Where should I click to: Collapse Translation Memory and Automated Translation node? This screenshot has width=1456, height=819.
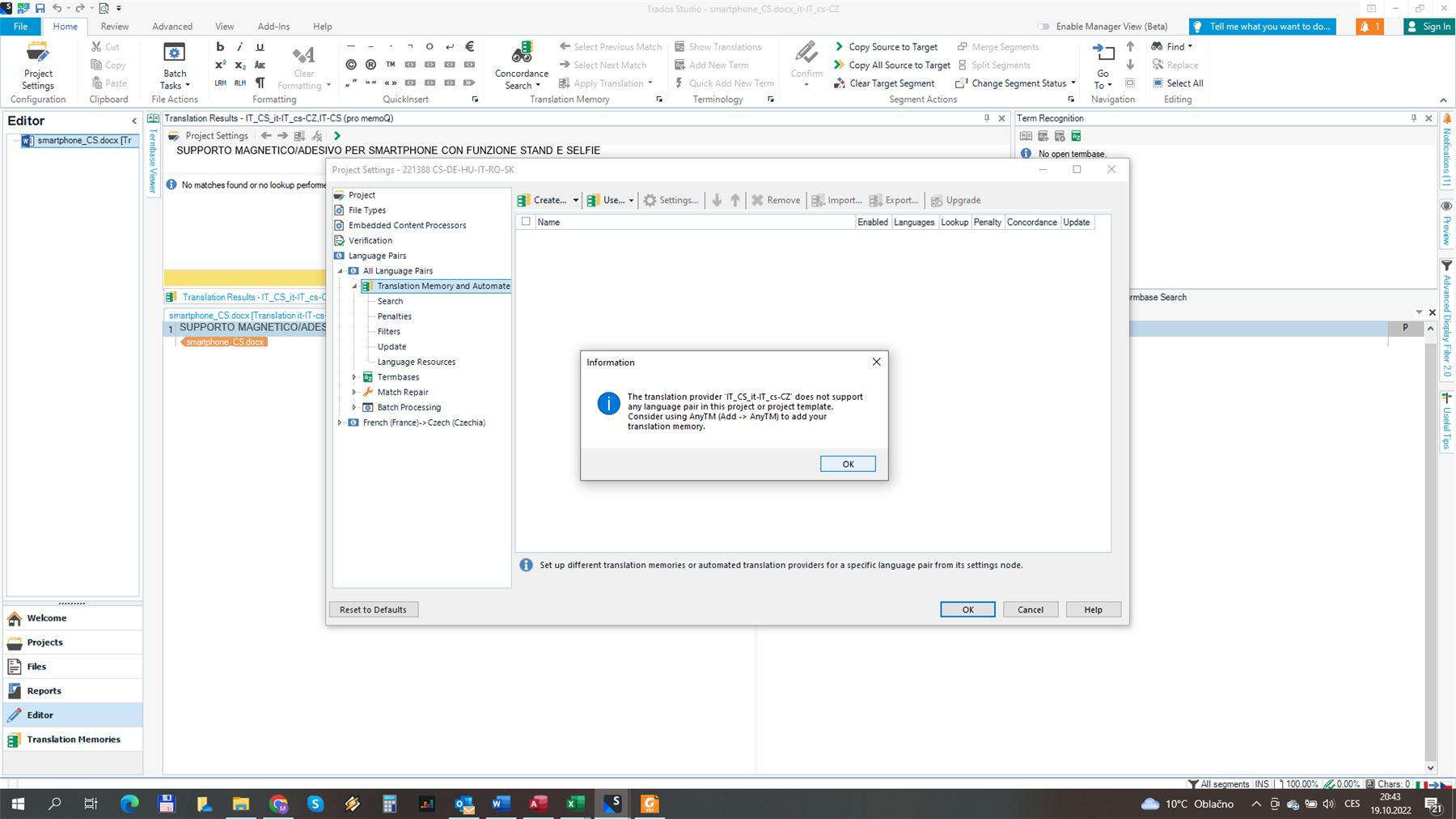pos(354,286)
